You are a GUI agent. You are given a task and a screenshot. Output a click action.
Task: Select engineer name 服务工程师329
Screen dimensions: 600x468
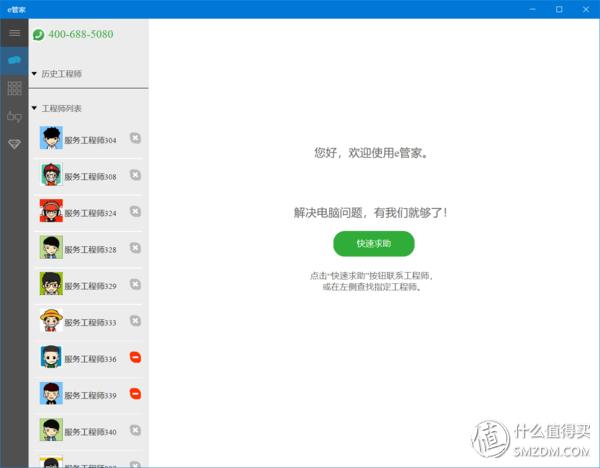[x=90, y=286]
